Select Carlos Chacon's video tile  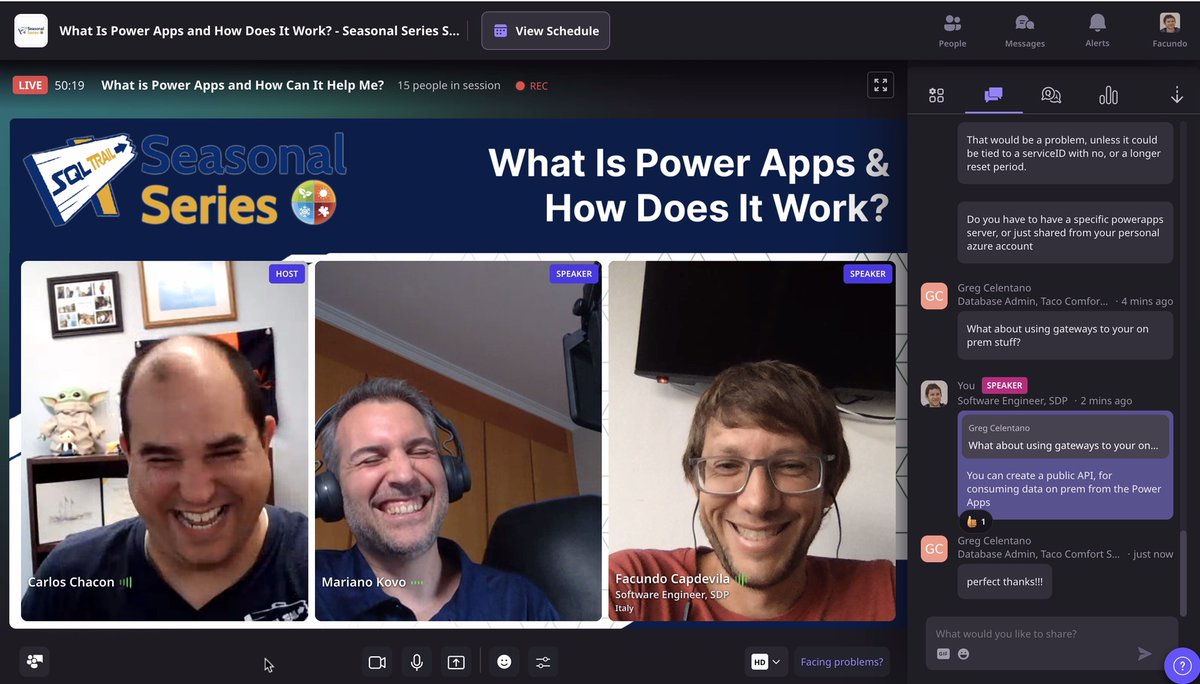[x=164, y=441]
